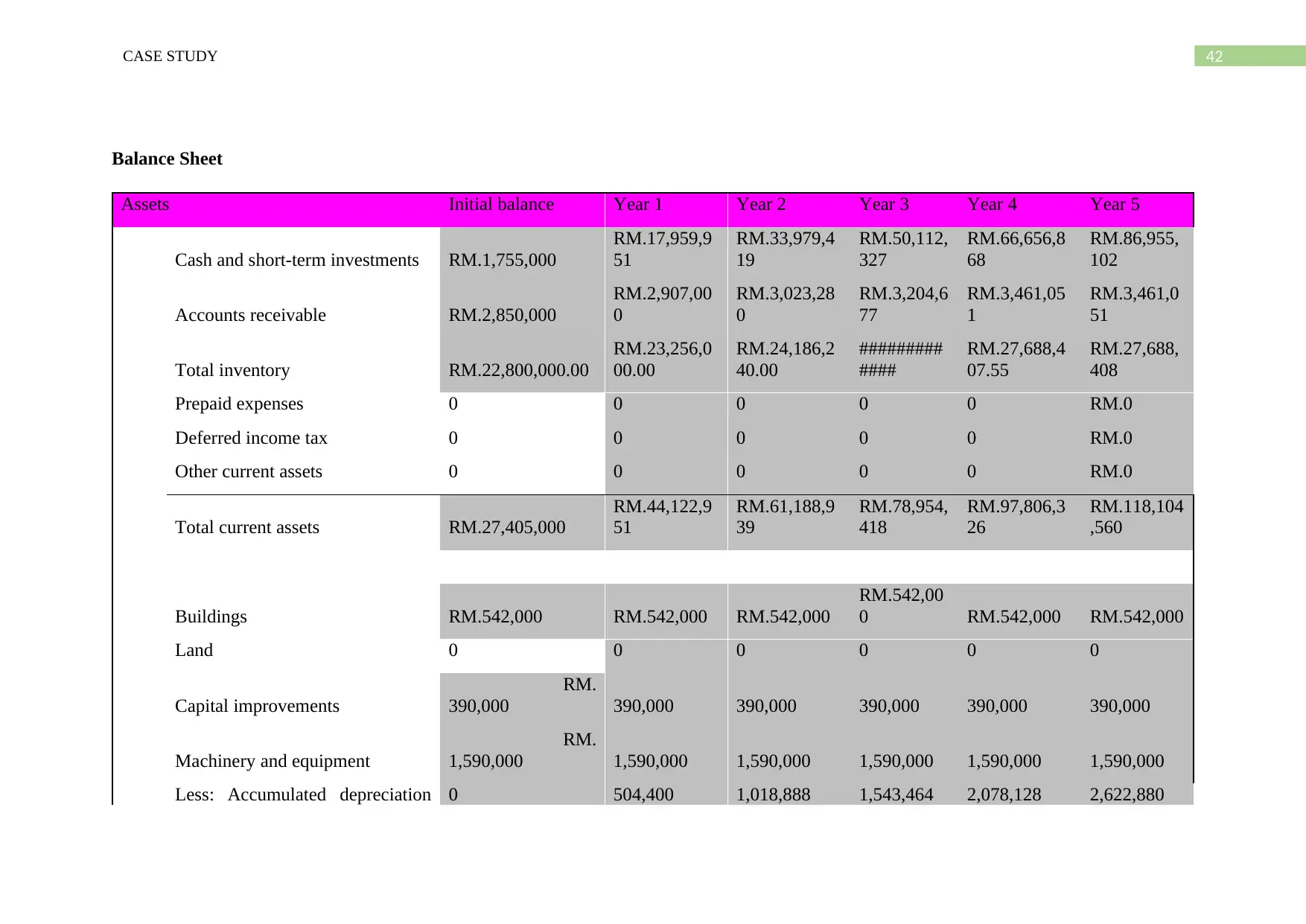Image resolution: width=1306 pixels, height=924 pixels.
Task: Select the 'Capital improvements' row label
Action: coord(257,706)
